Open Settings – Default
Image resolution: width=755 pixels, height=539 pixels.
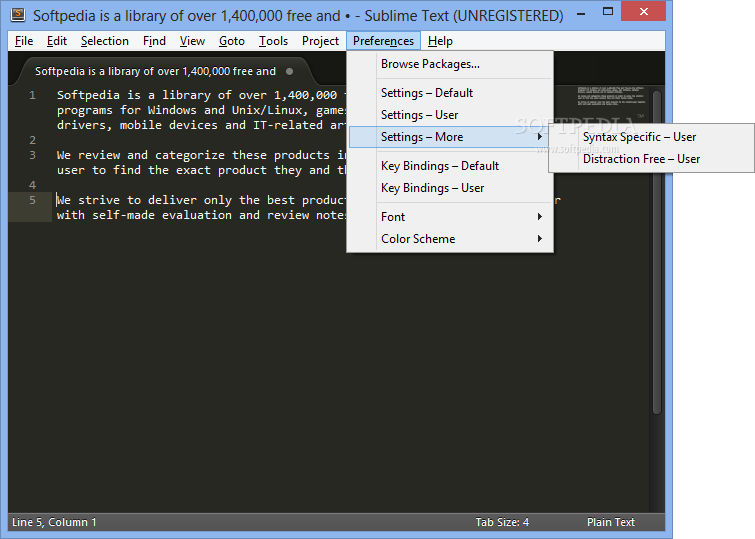click(450, 92)
